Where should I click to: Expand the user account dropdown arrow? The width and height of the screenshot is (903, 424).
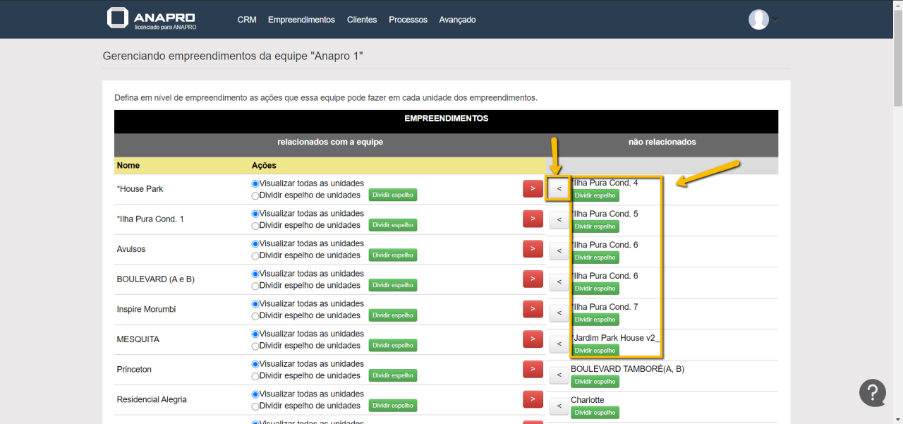[775, 20]
